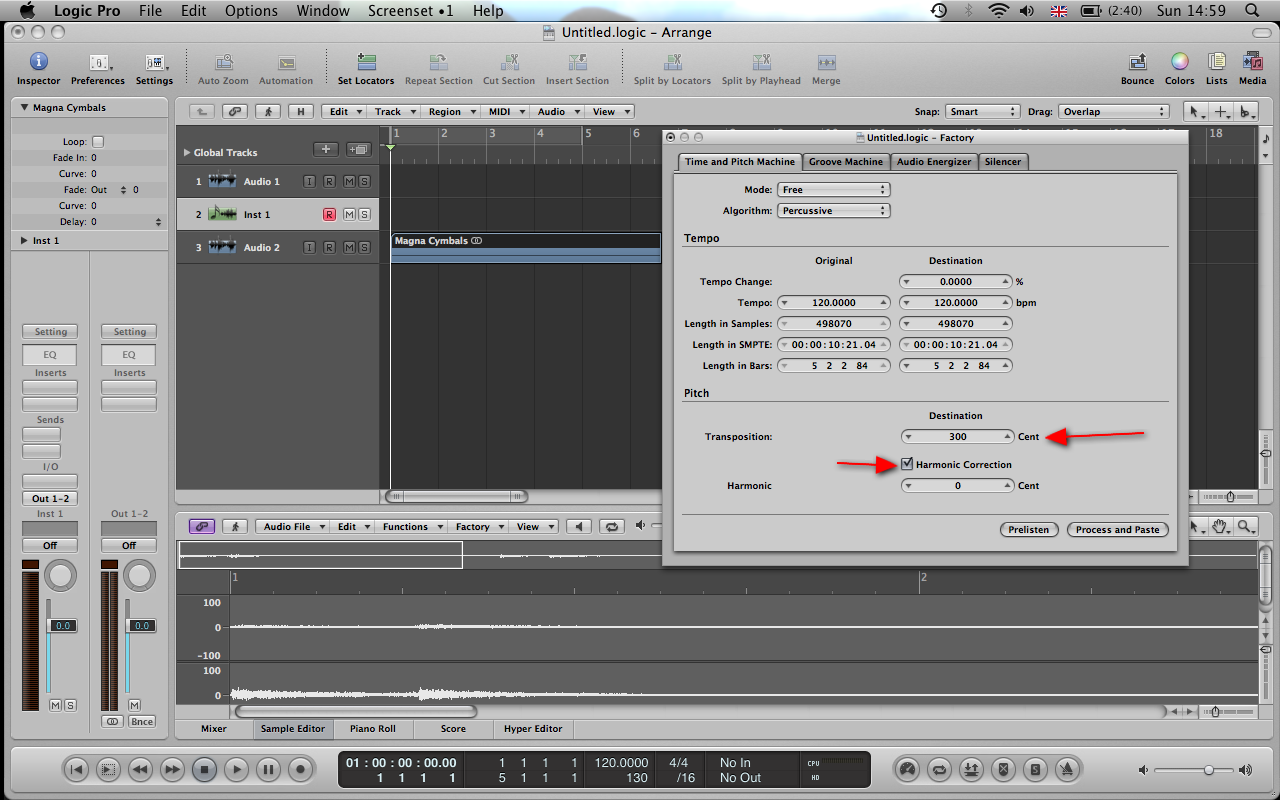Open the Algorithm dropdown set to Percussive
Image resolution: width=1280 pixels, height=800 pixels.
pyautogui.click(x=833, y=210)
